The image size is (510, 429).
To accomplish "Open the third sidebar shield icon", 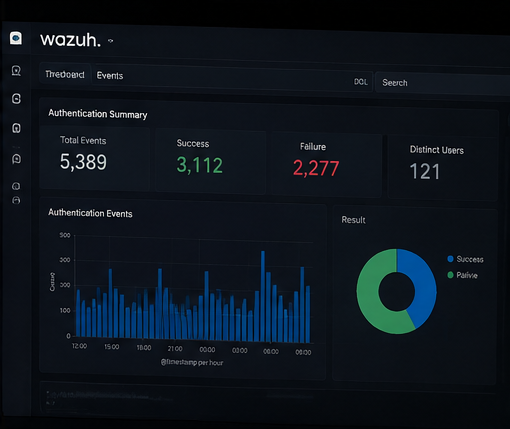I will (x=16, y=128).
